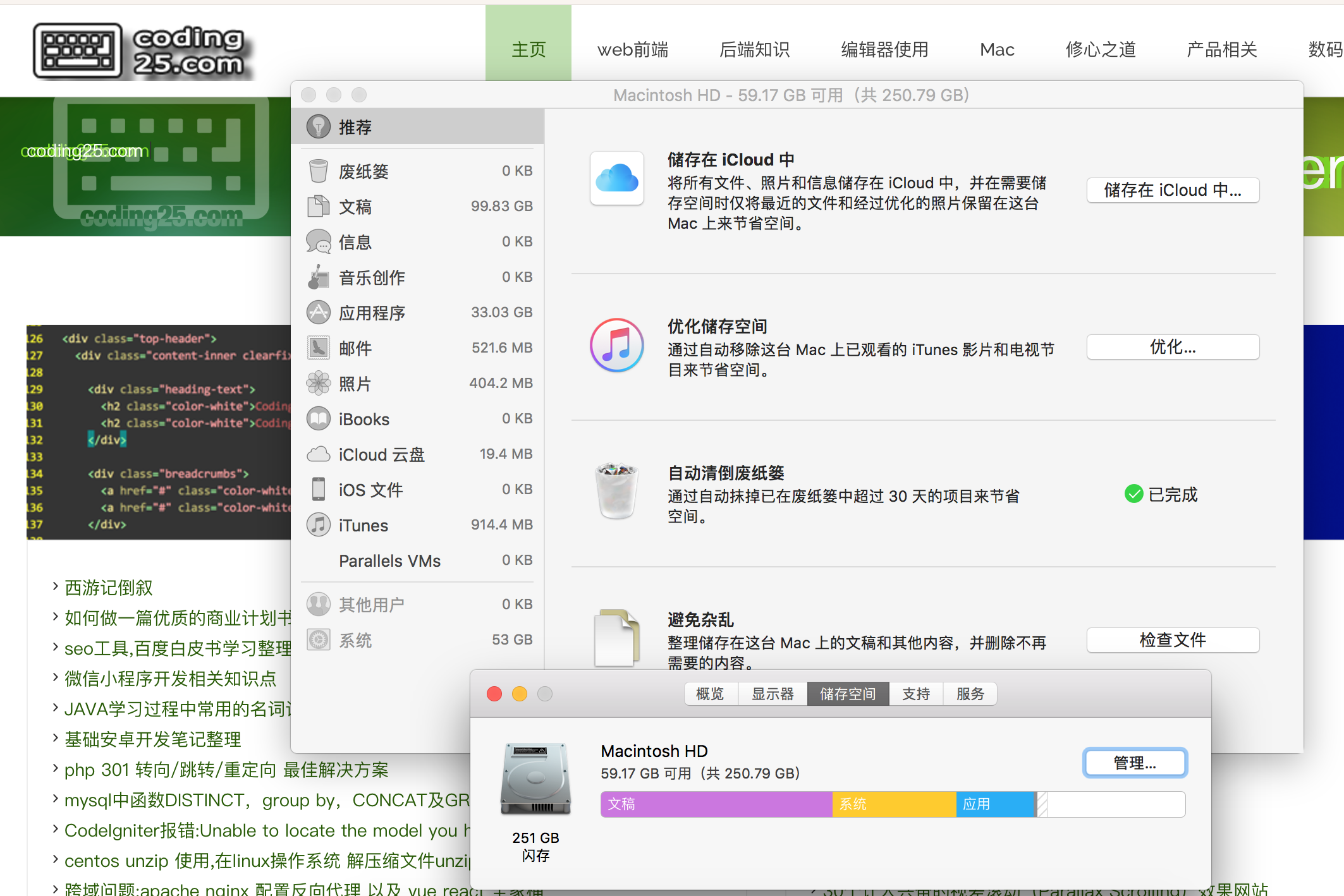The width and height of the screenshot is (1344, 896).
Task: Click the yellow minimize button of storage window
Action: coord(520,694)
